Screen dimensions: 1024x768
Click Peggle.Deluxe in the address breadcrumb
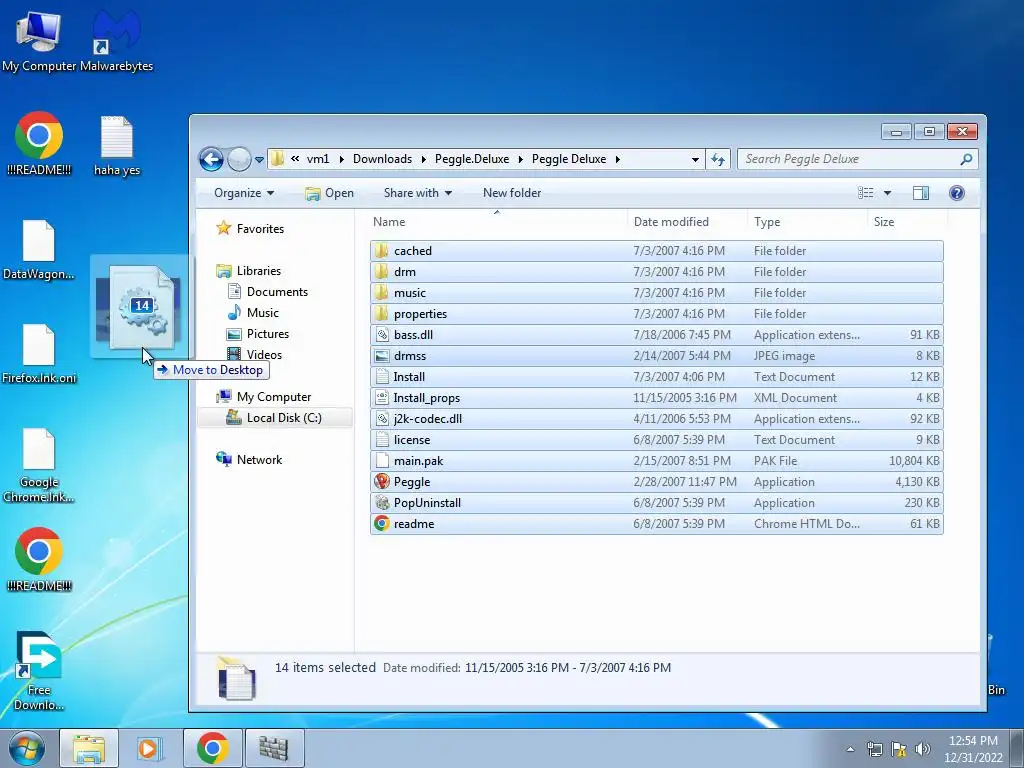(x=472, y=159)
